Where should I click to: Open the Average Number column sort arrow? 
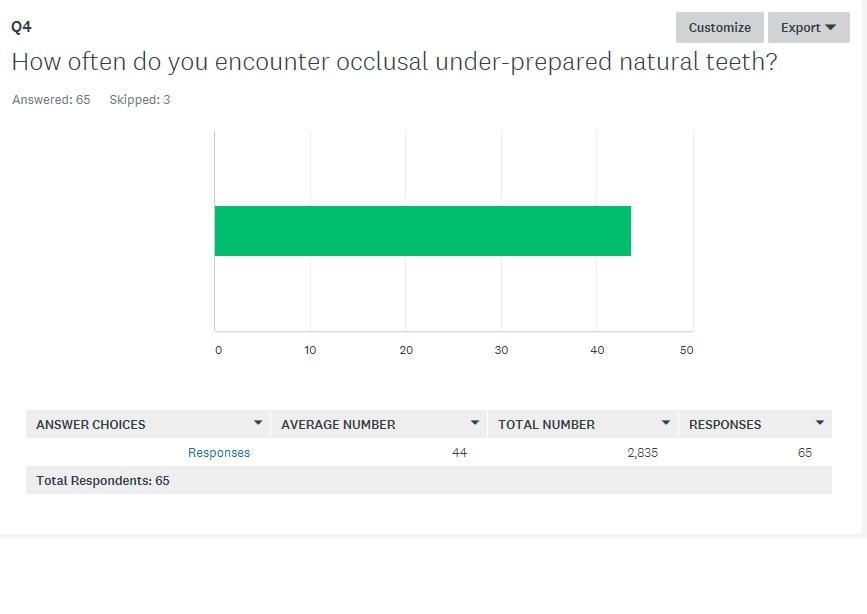click(475, 423)
